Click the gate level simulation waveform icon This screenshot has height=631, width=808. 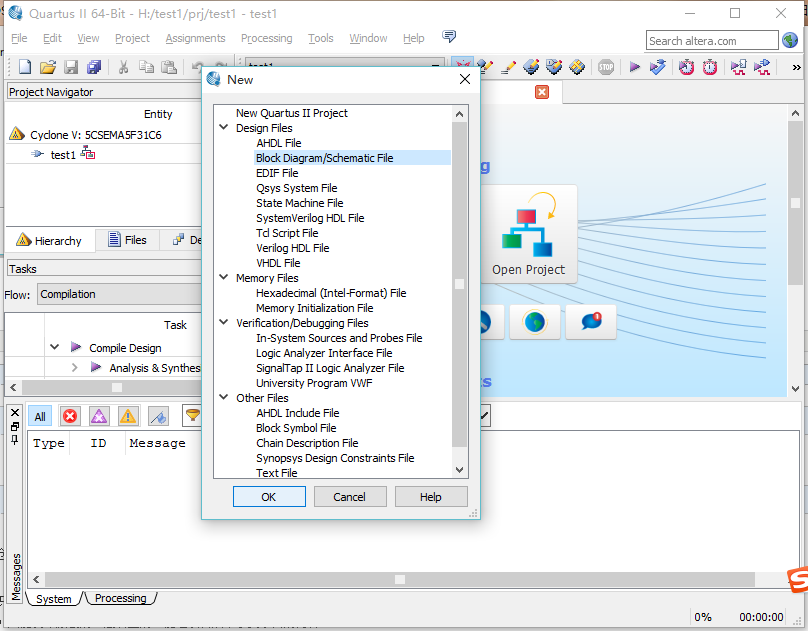coord(762,67)
